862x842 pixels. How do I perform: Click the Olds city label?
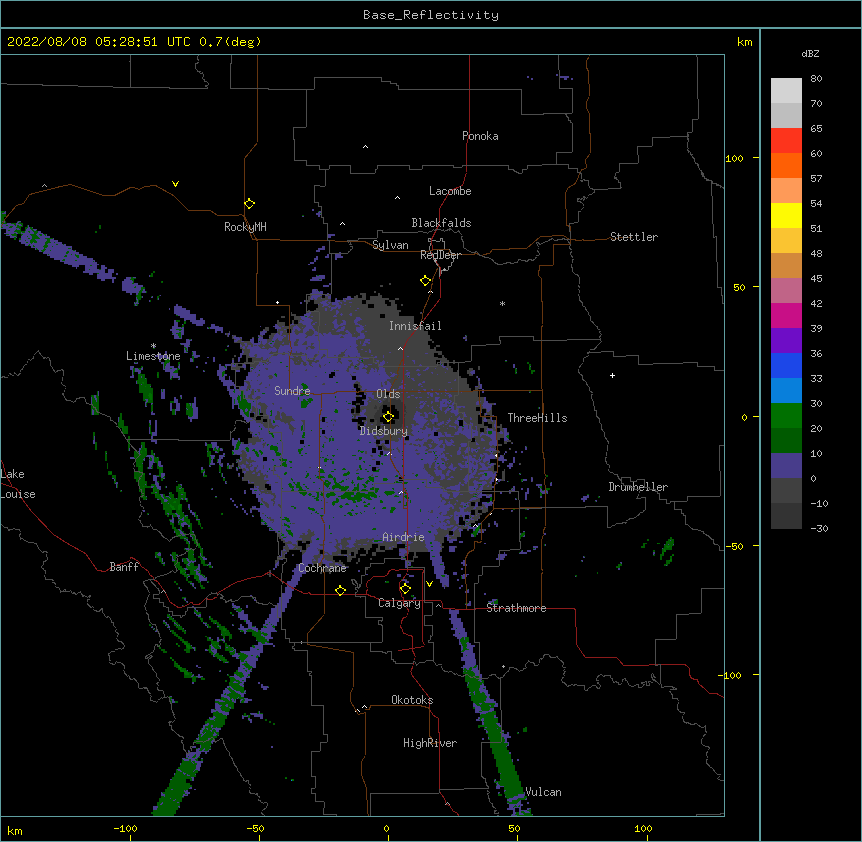pos(388,394)
